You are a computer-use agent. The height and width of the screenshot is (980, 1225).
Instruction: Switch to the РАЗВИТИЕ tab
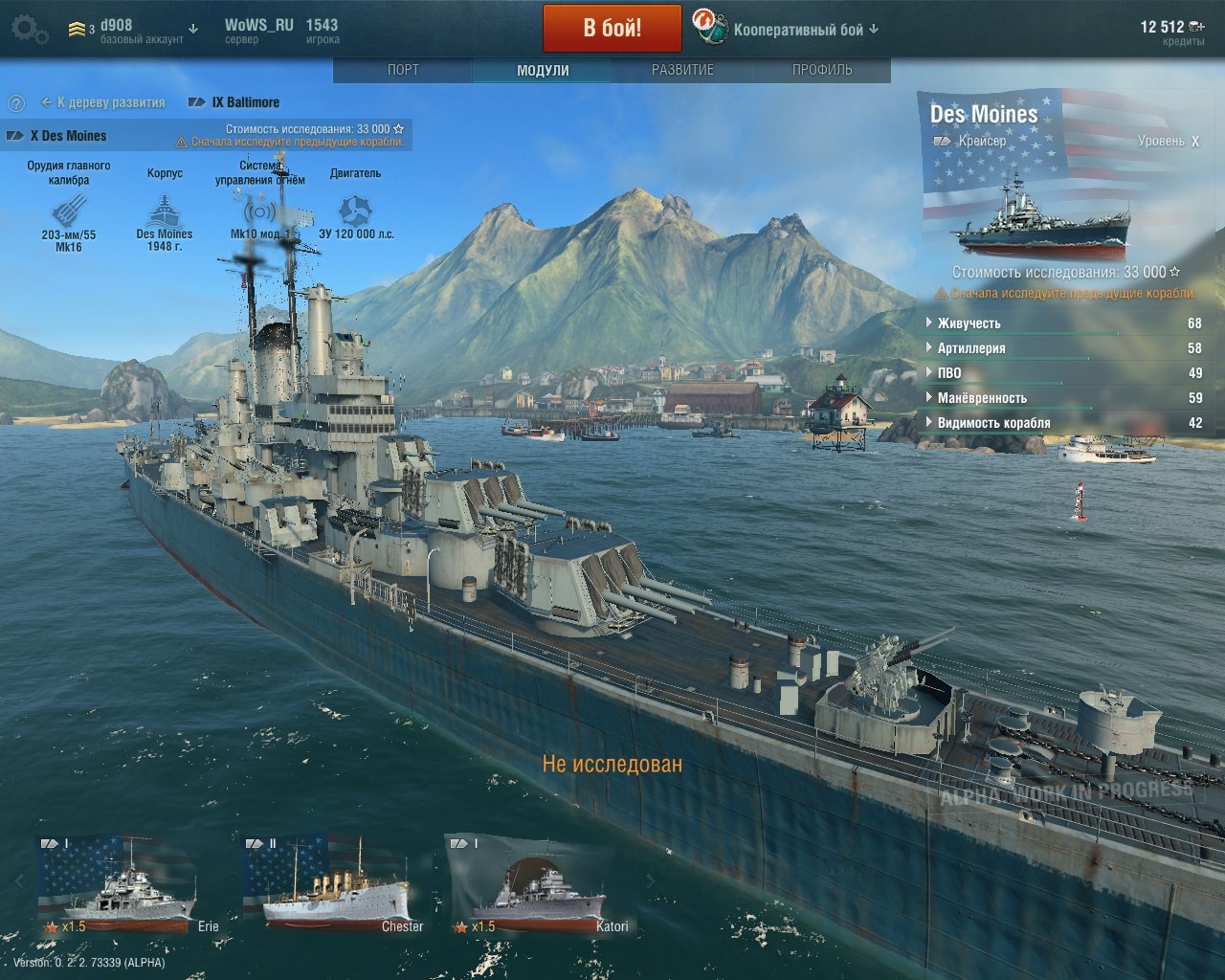(x=682, y=70)
